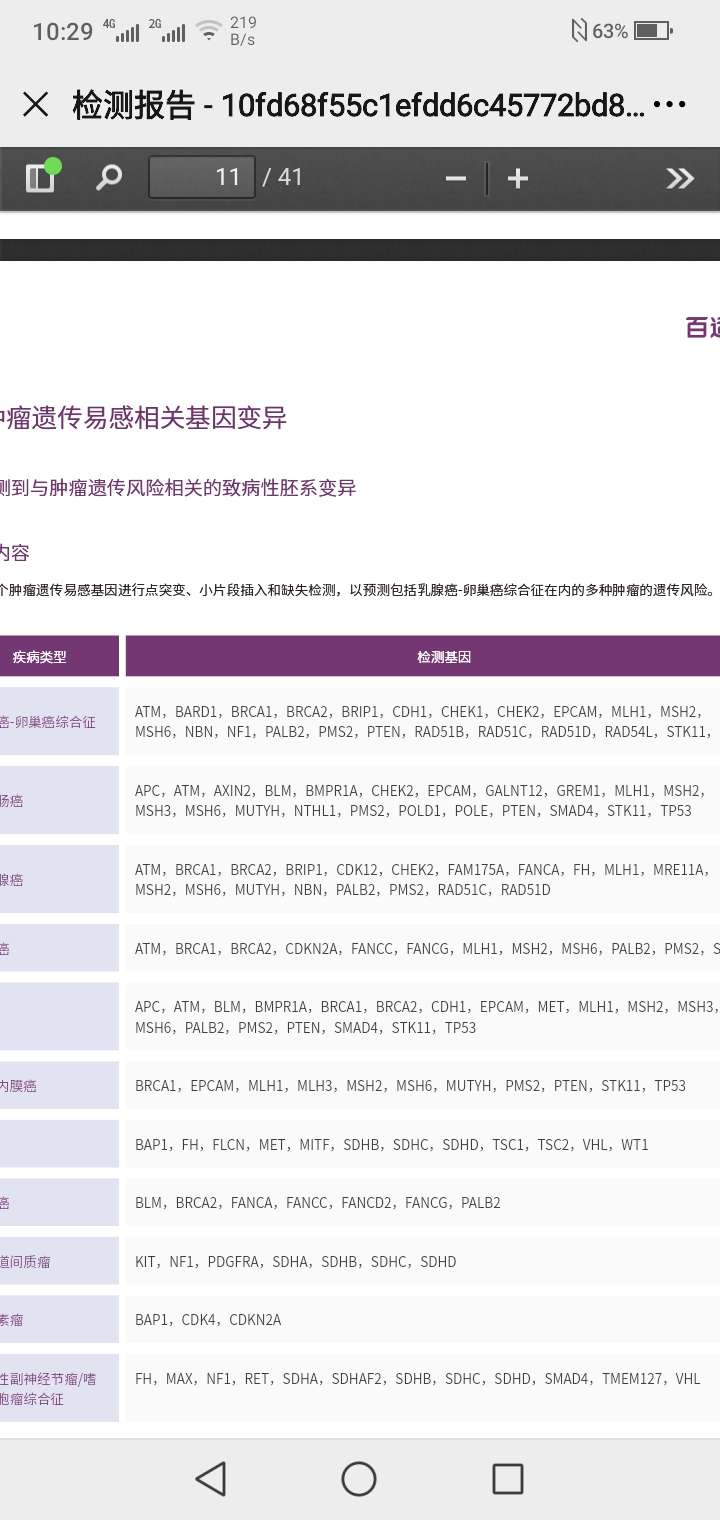Tap the Android recent apps square
720x1520 pixels.
click(508, 1478)
